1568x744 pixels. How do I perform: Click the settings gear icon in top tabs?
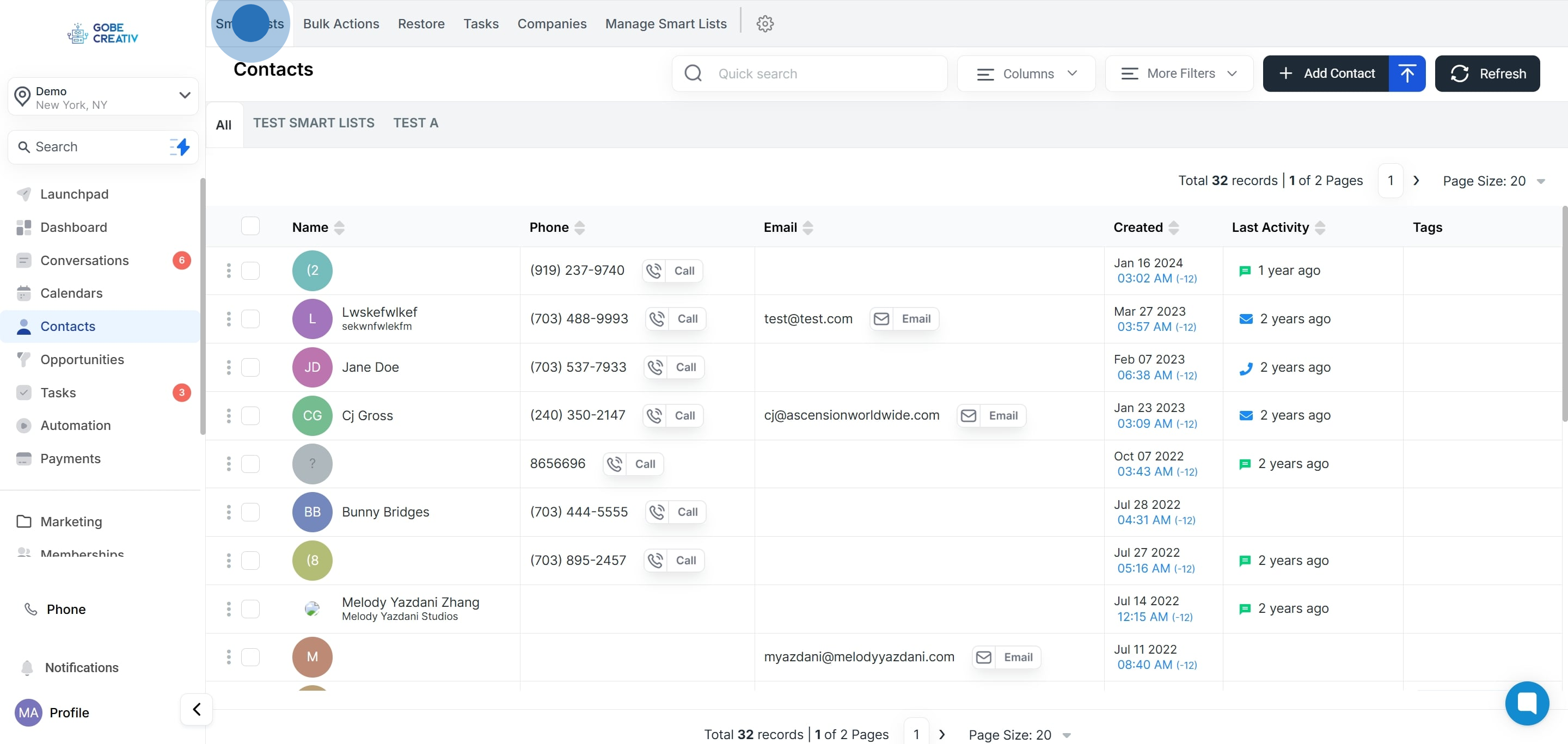(x=764, y=24)
